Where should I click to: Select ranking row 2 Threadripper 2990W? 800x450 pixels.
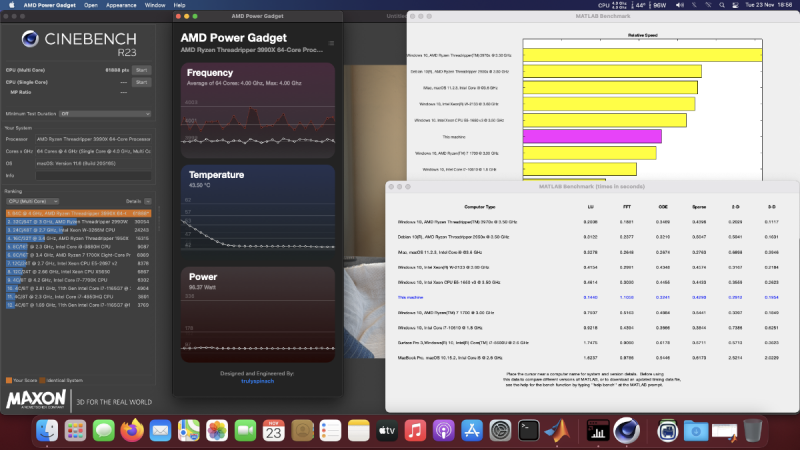pyautogui.click(x=79, y=222)
